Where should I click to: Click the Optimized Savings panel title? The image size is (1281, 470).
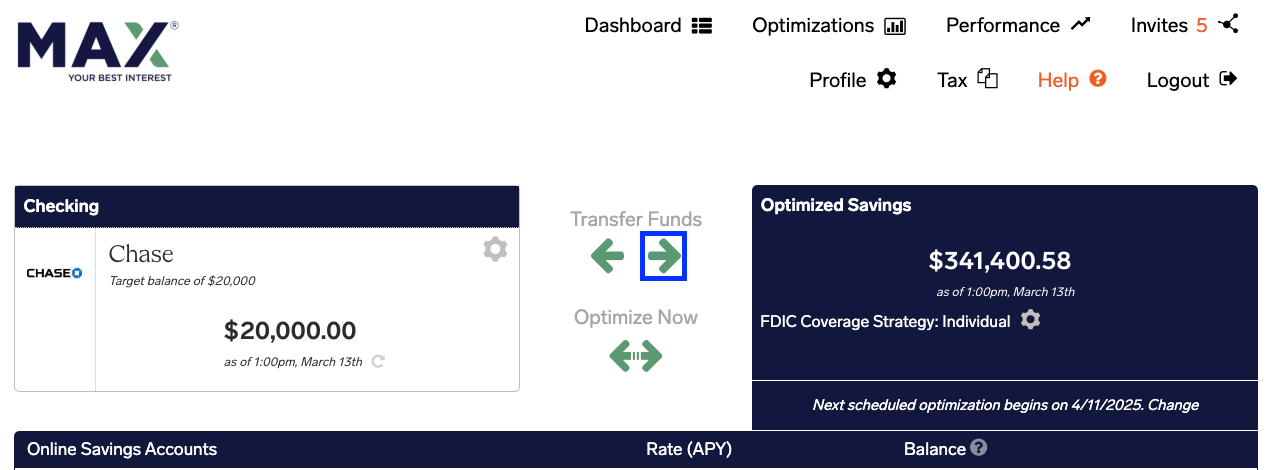point(836,205)
